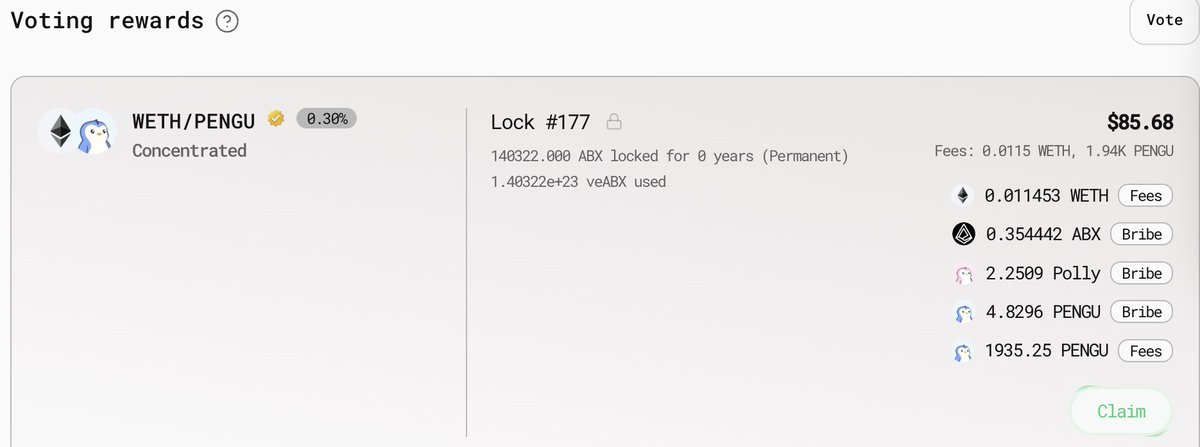
Task: Click the PENGU icon beside 4.8296 PENGU
Action: 963,312
